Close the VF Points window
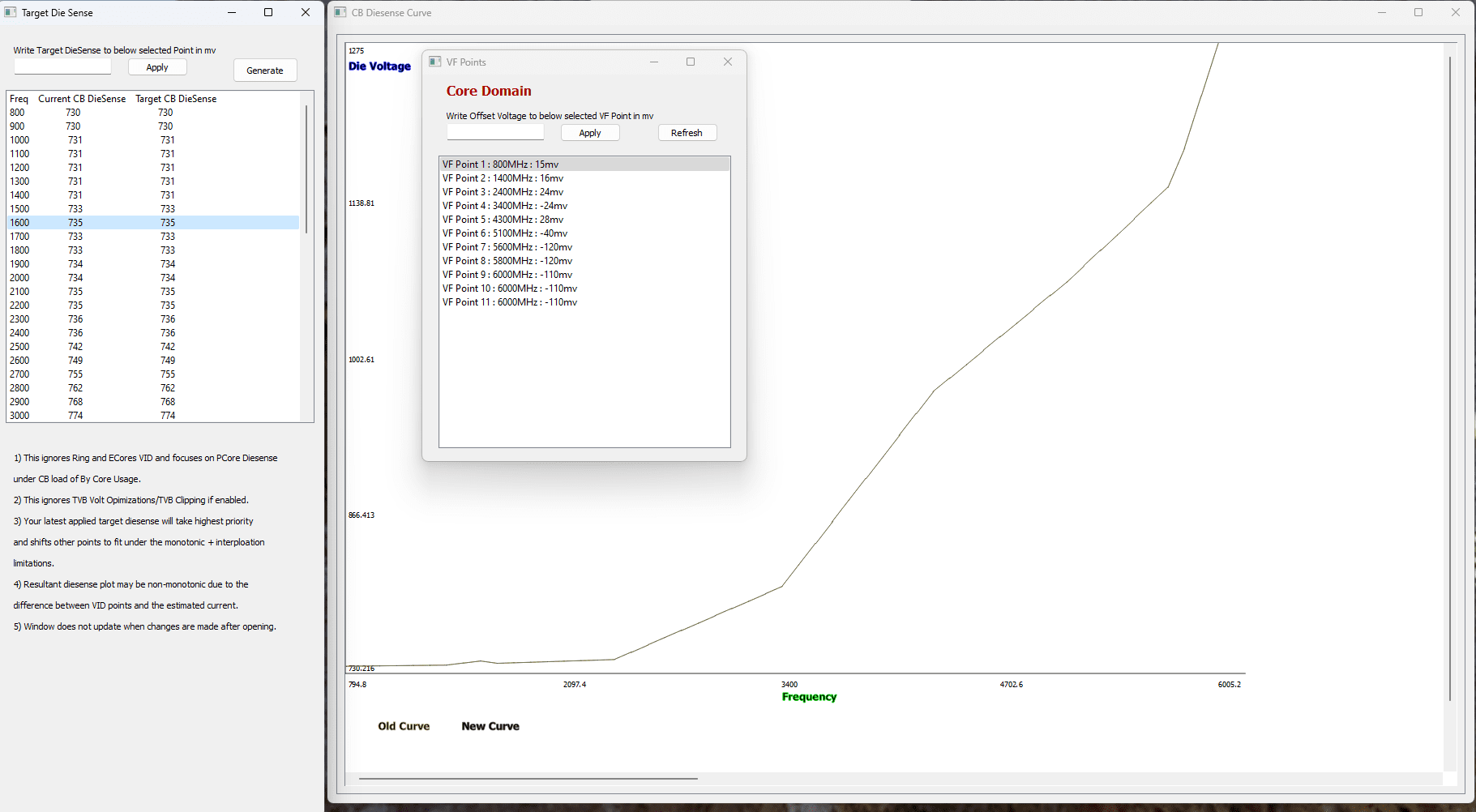This screenshot has width=1476, height=812. [x=728, y=62]
